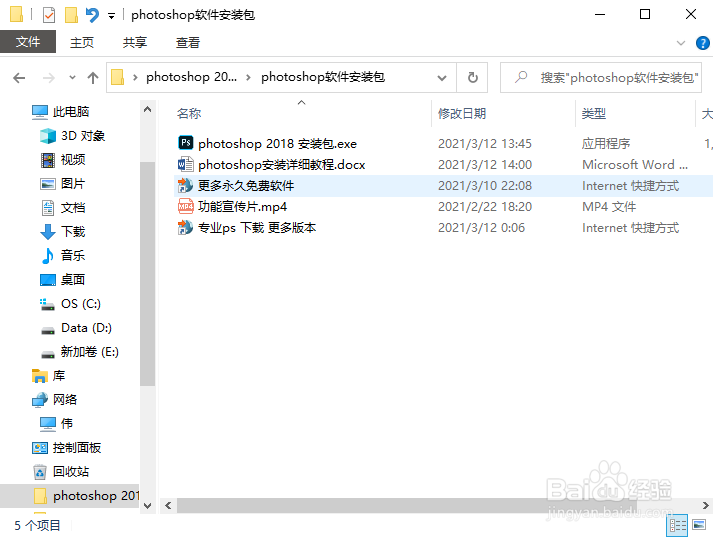The width and height of the screenshot is (713, 537).
Task: Click the 应用程序 type cell
Action: pyautogui.click(x=606, y=144)
